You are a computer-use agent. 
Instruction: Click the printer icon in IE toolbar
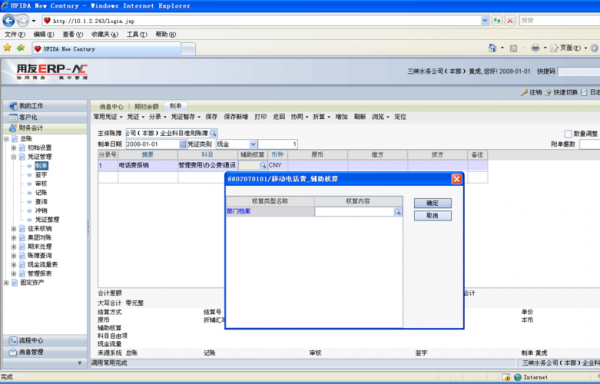[x=535, y=48]
